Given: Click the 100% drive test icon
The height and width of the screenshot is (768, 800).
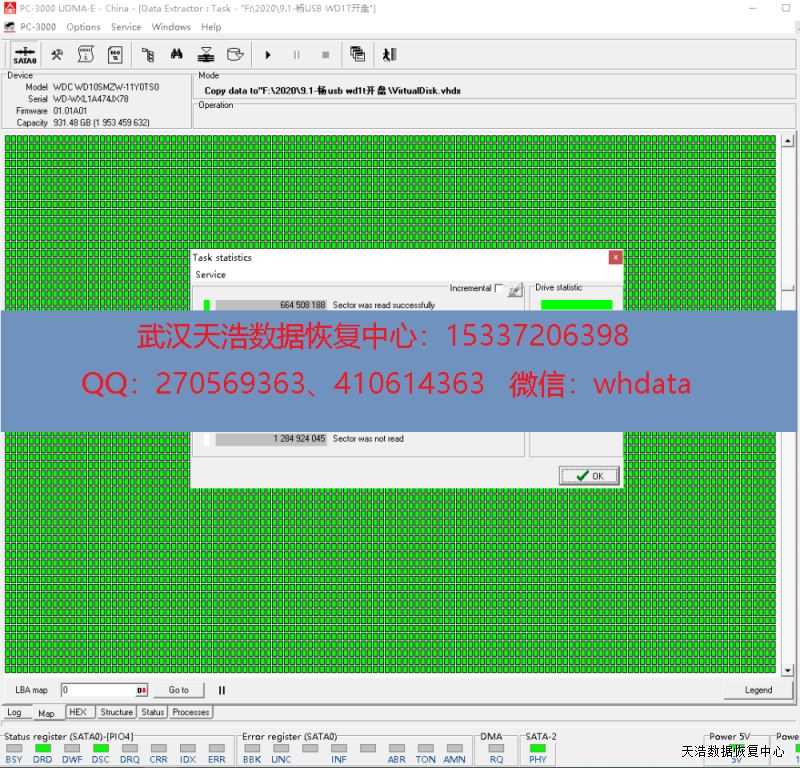Looking at the screenshot, I should pyautogui.click(x=115, y=54).
